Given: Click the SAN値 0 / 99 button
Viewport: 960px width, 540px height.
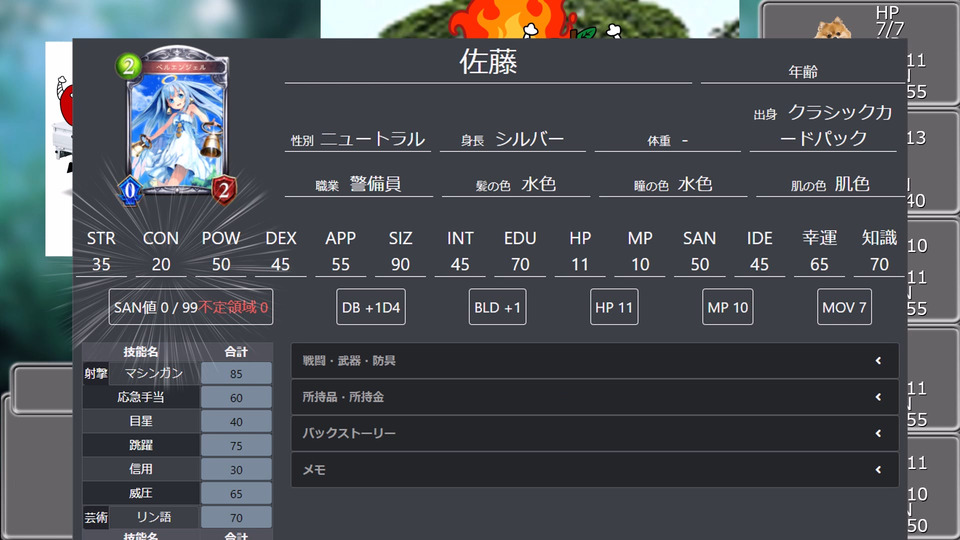Looking at the screenshot, I should pos(190,307).
